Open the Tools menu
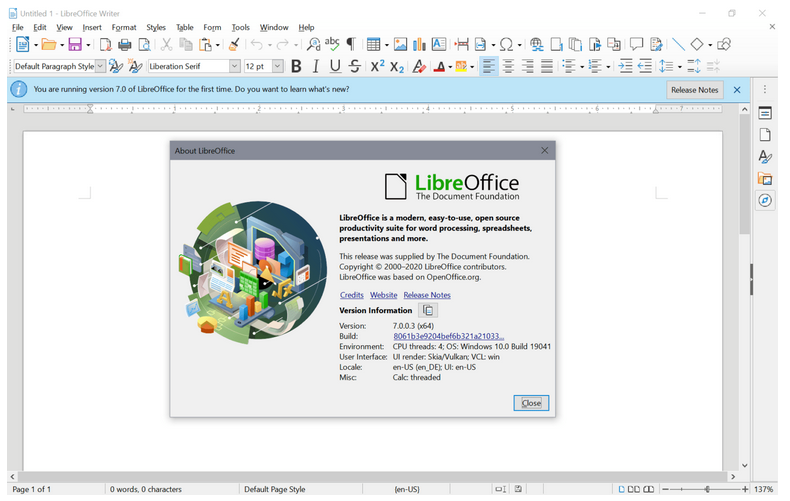The height and width of the screenshot is (501, 790). [240, 27]
